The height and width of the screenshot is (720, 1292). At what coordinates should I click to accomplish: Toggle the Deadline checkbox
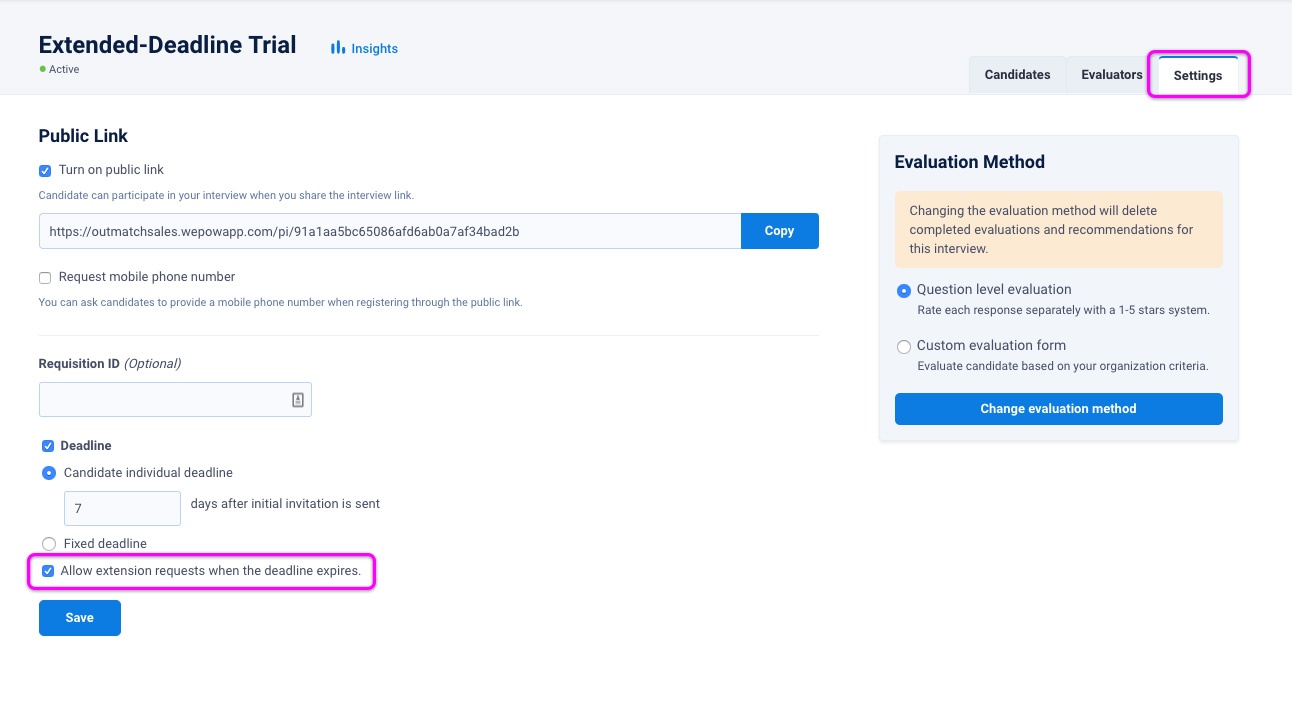tap(47, 446)
